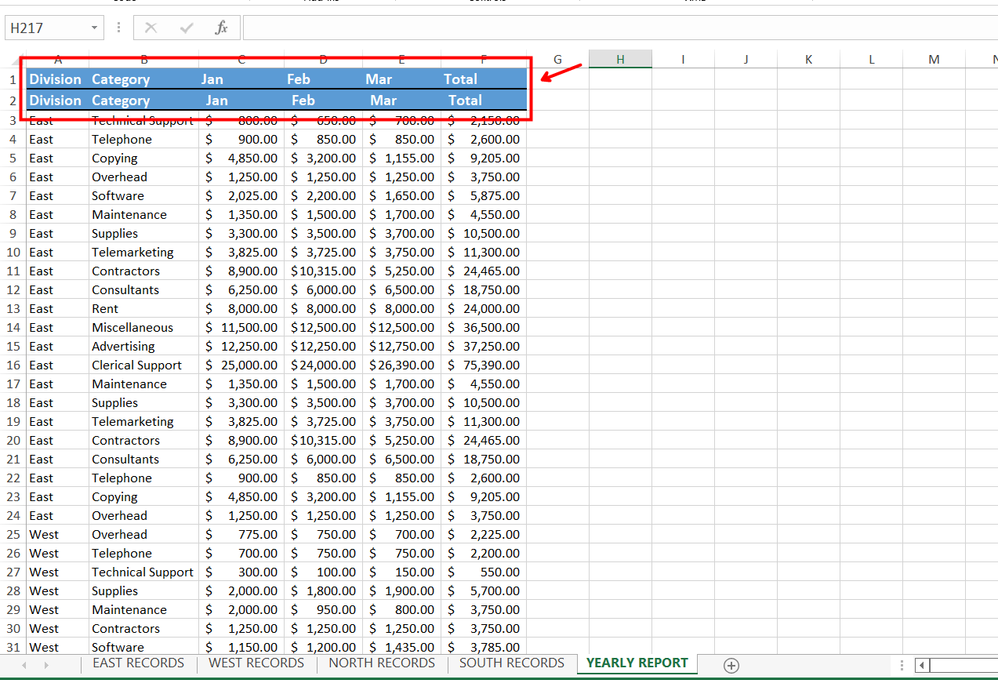Switch to SOUTH RECORDS sheet tab
Screen dimensions: 998x680
point(512,663)
